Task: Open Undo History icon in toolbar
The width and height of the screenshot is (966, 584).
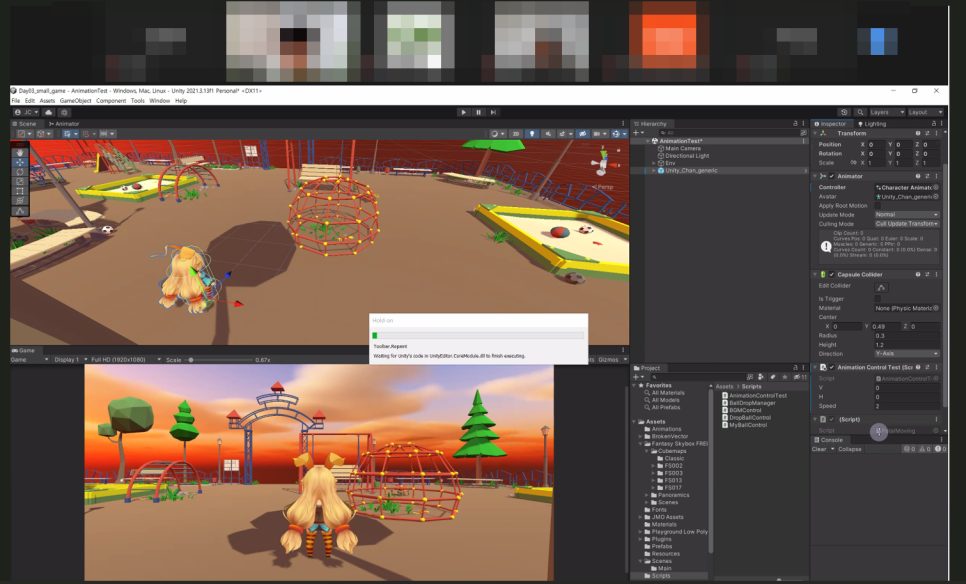Action: (x=844, y=112)
